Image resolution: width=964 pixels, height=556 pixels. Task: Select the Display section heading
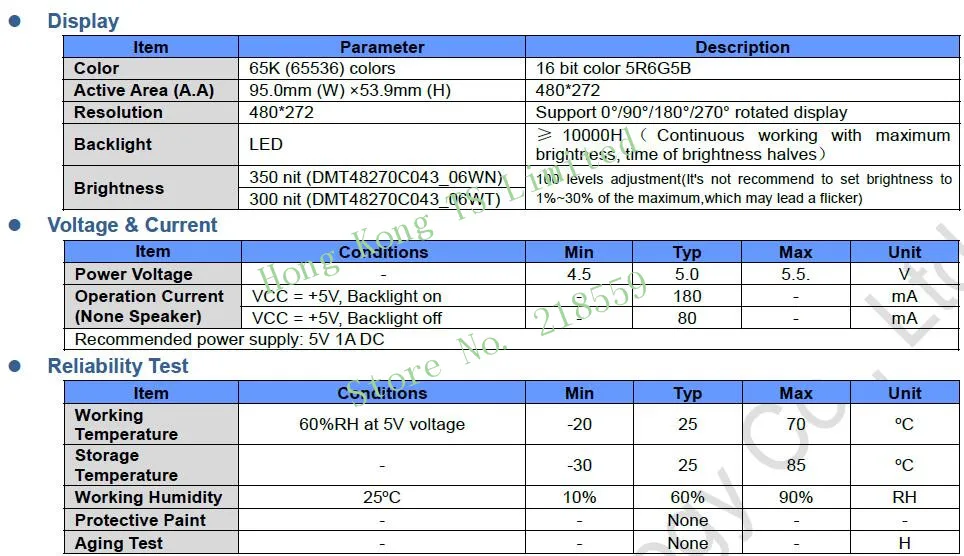(x=83, y=21)
